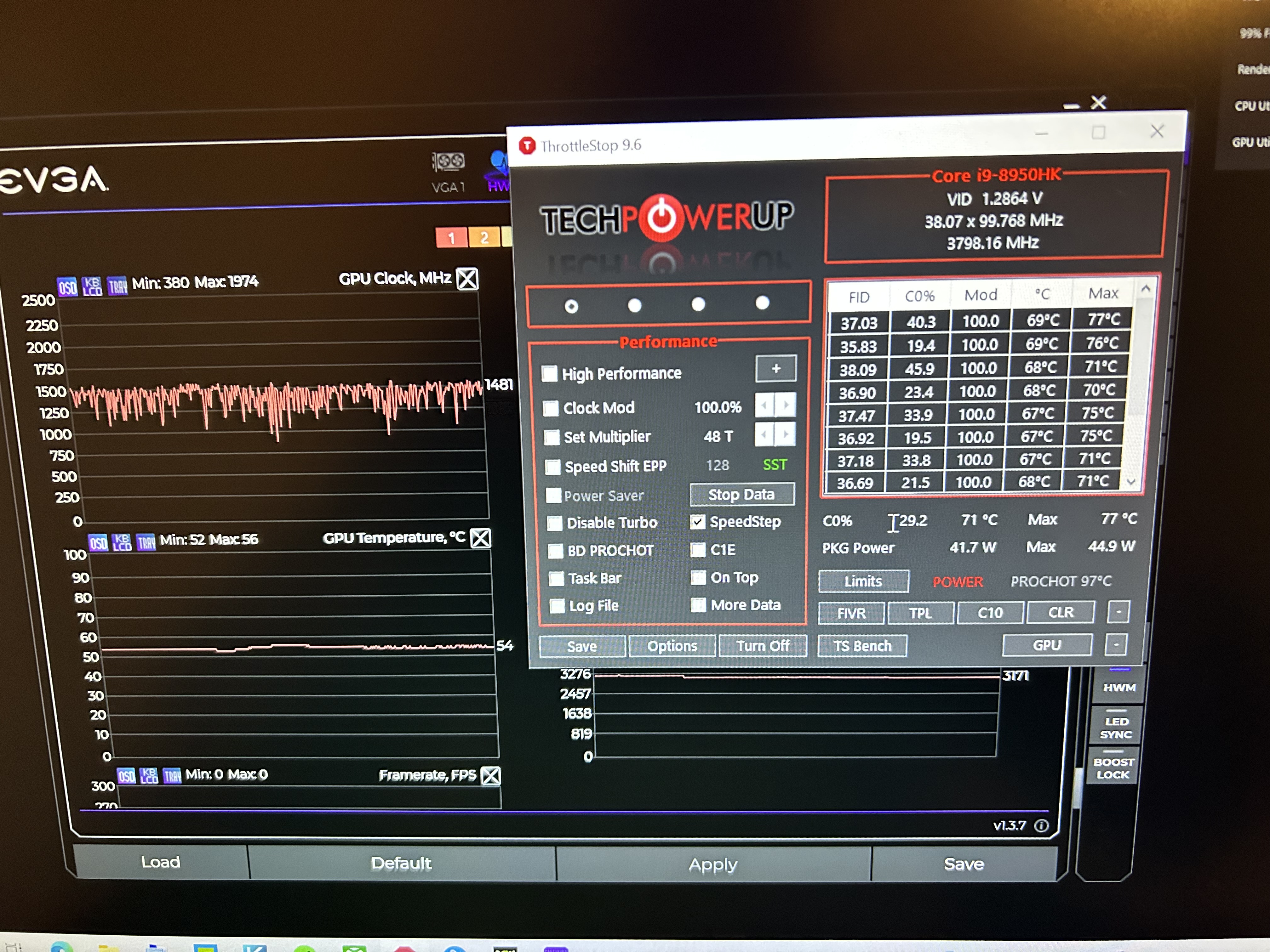Viewport: 1270px width, 952px height.
Task: Open TS Bench
Action: pos(862,646)
